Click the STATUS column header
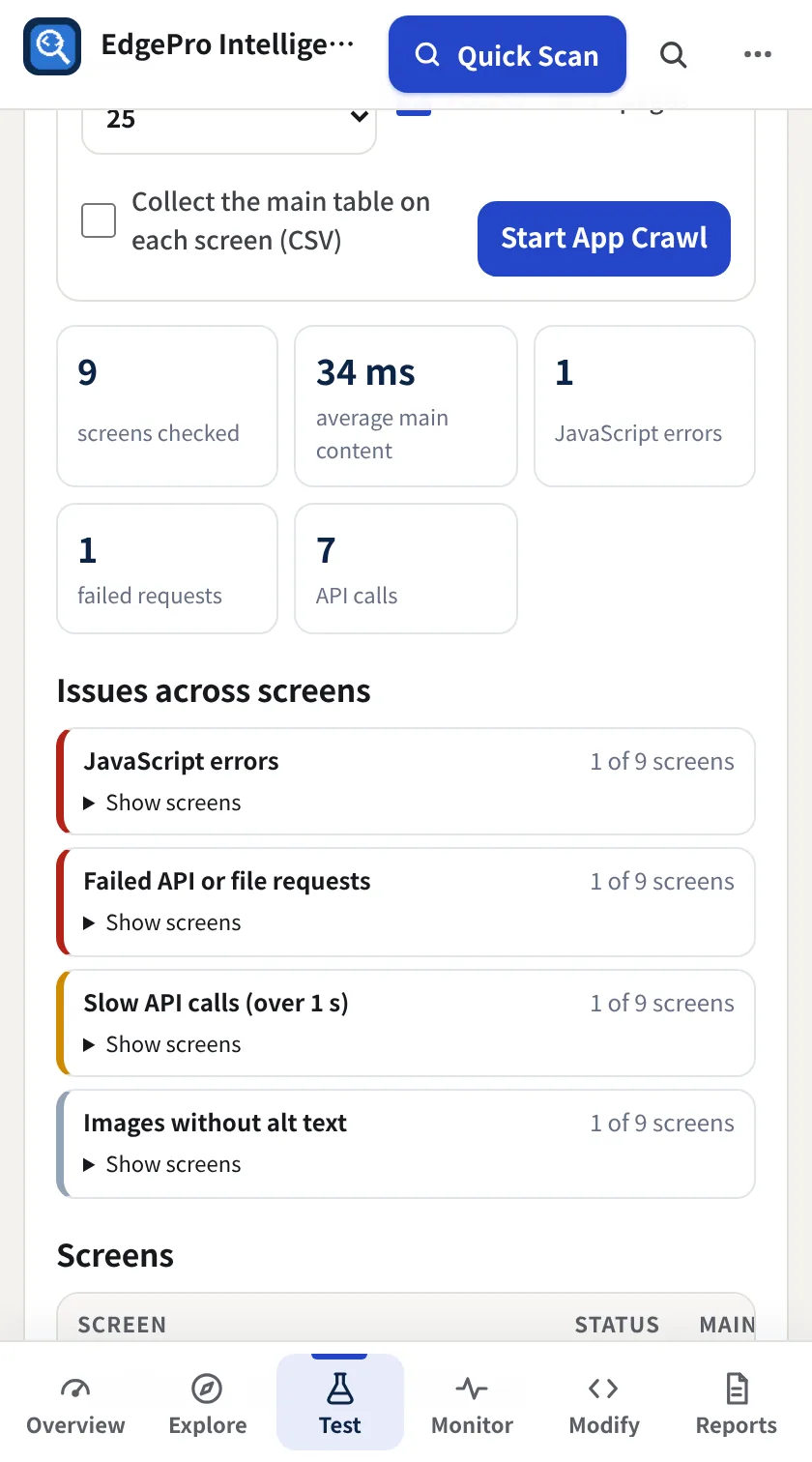Screen dimensions: 812x1462 click(x=617, y=1325)
